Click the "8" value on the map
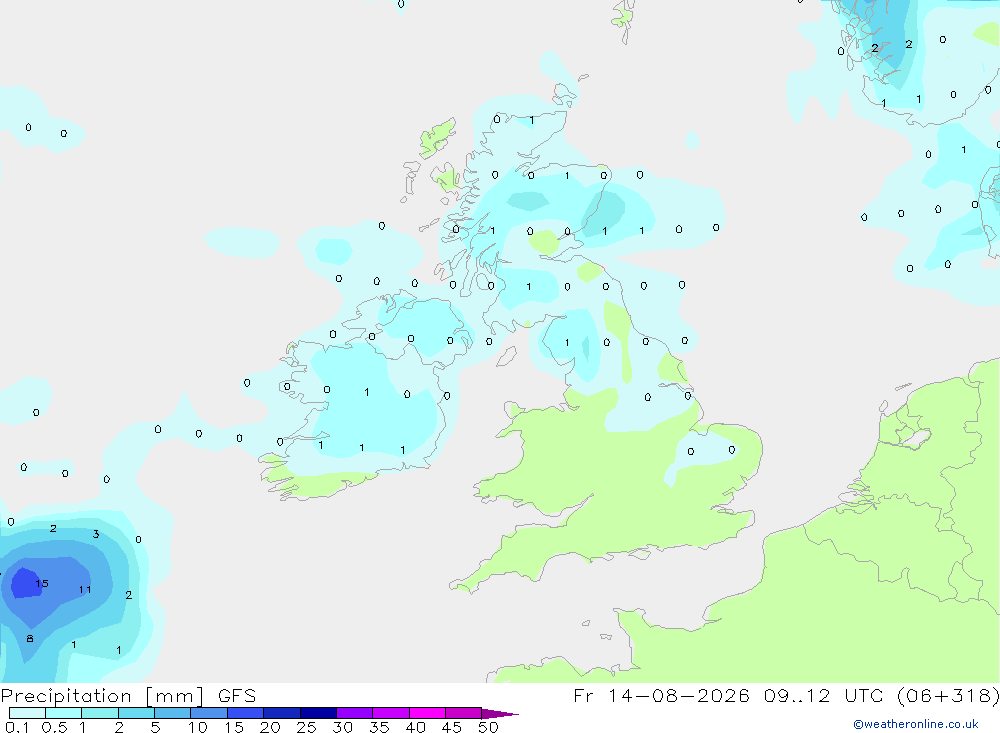 (x=29, y=639)
